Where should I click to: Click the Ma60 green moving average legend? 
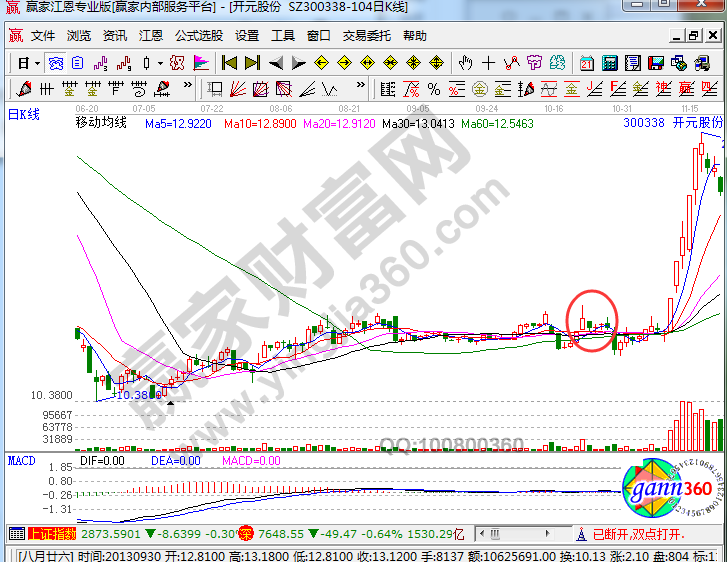pyautogui.click(x=498, y=124)
